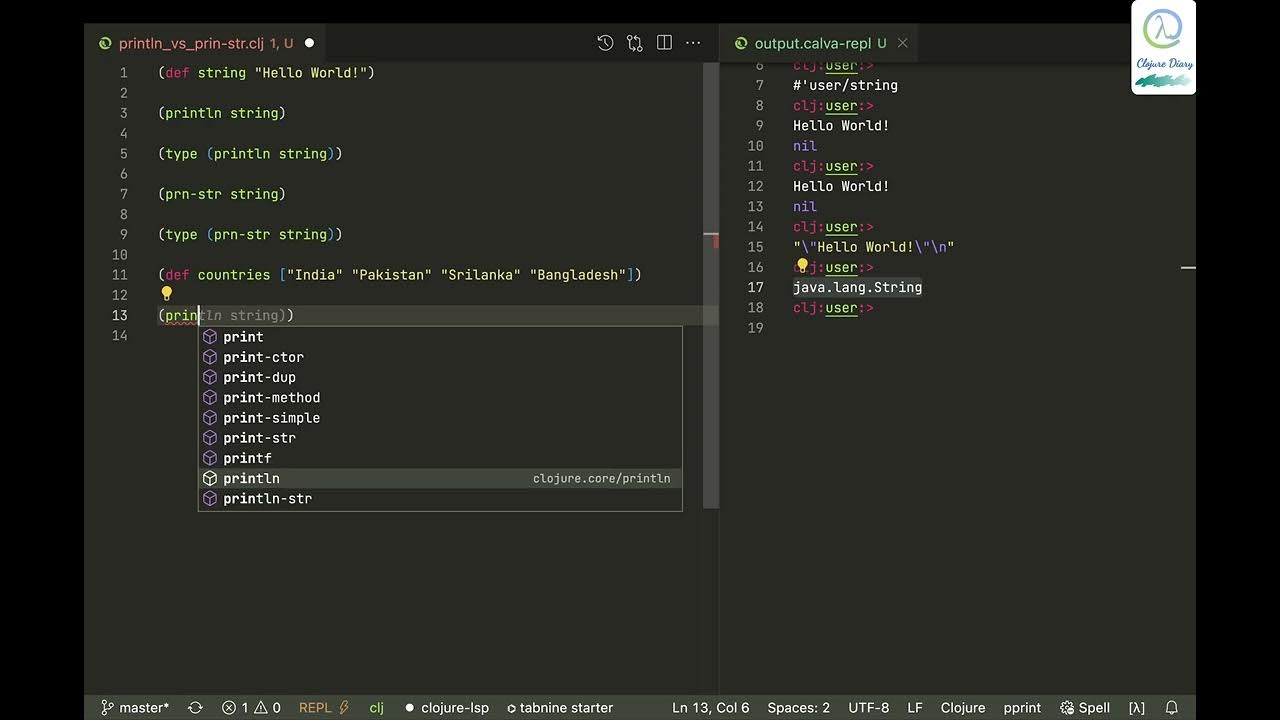Open go to line via Ln 13, Col 6

[710, 707]
